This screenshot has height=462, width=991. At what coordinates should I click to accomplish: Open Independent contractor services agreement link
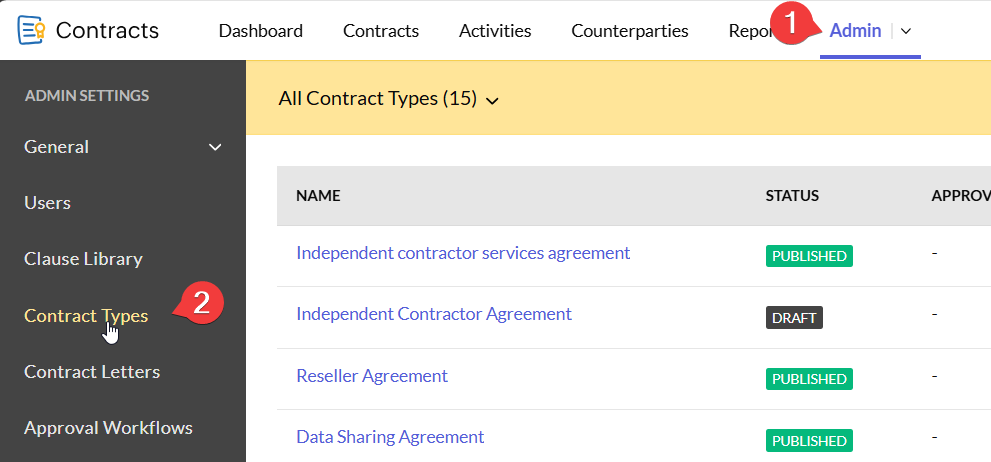click(x=463, y=253)
